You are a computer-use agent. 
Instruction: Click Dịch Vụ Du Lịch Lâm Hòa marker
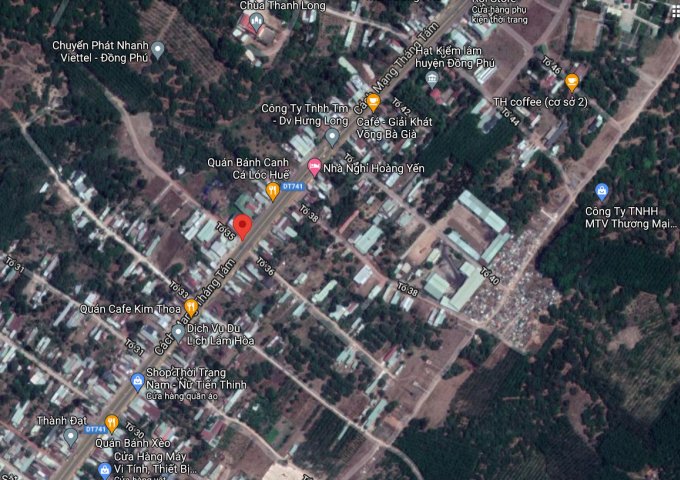click(x=178, y=332)
